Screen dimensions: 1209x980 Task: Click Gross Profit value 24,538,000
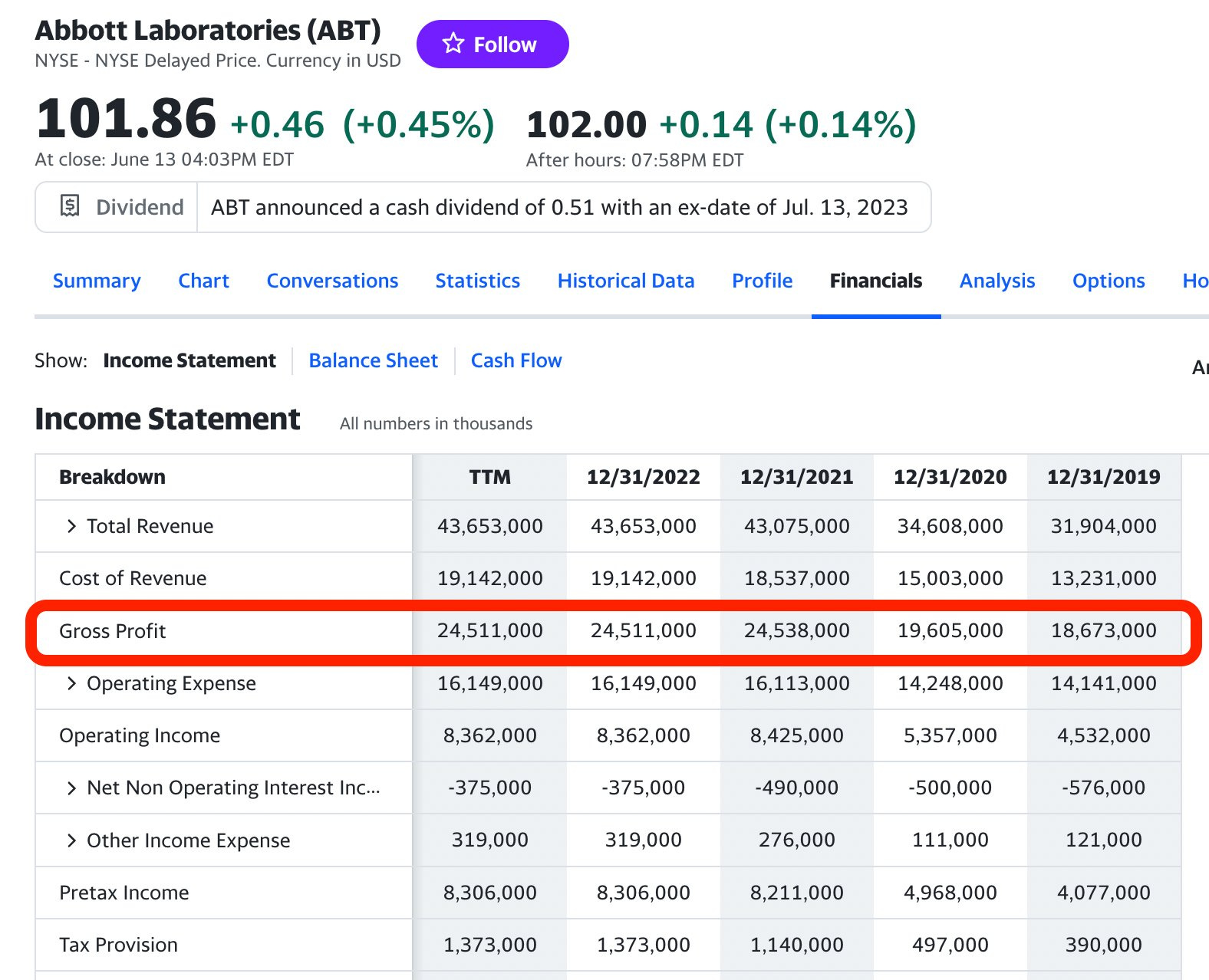pyautogui.click(x=796, y=630)
